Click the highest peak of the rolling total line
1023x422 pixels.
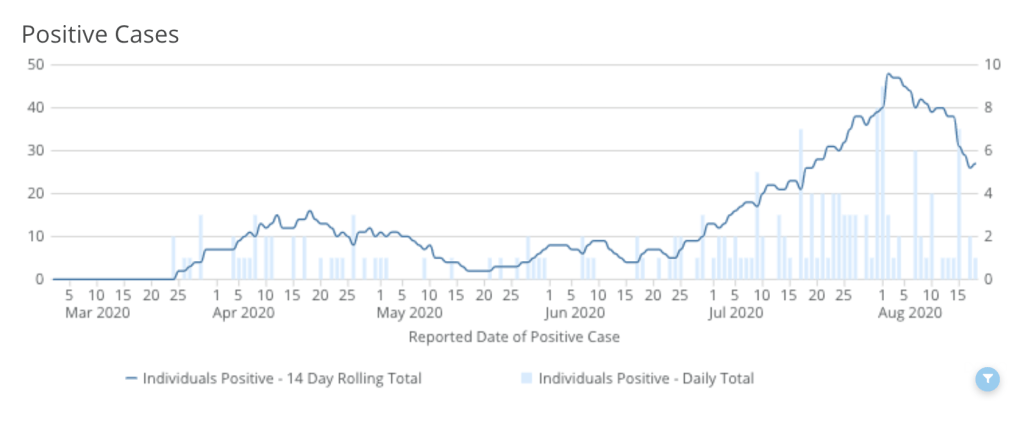[888, 75]
